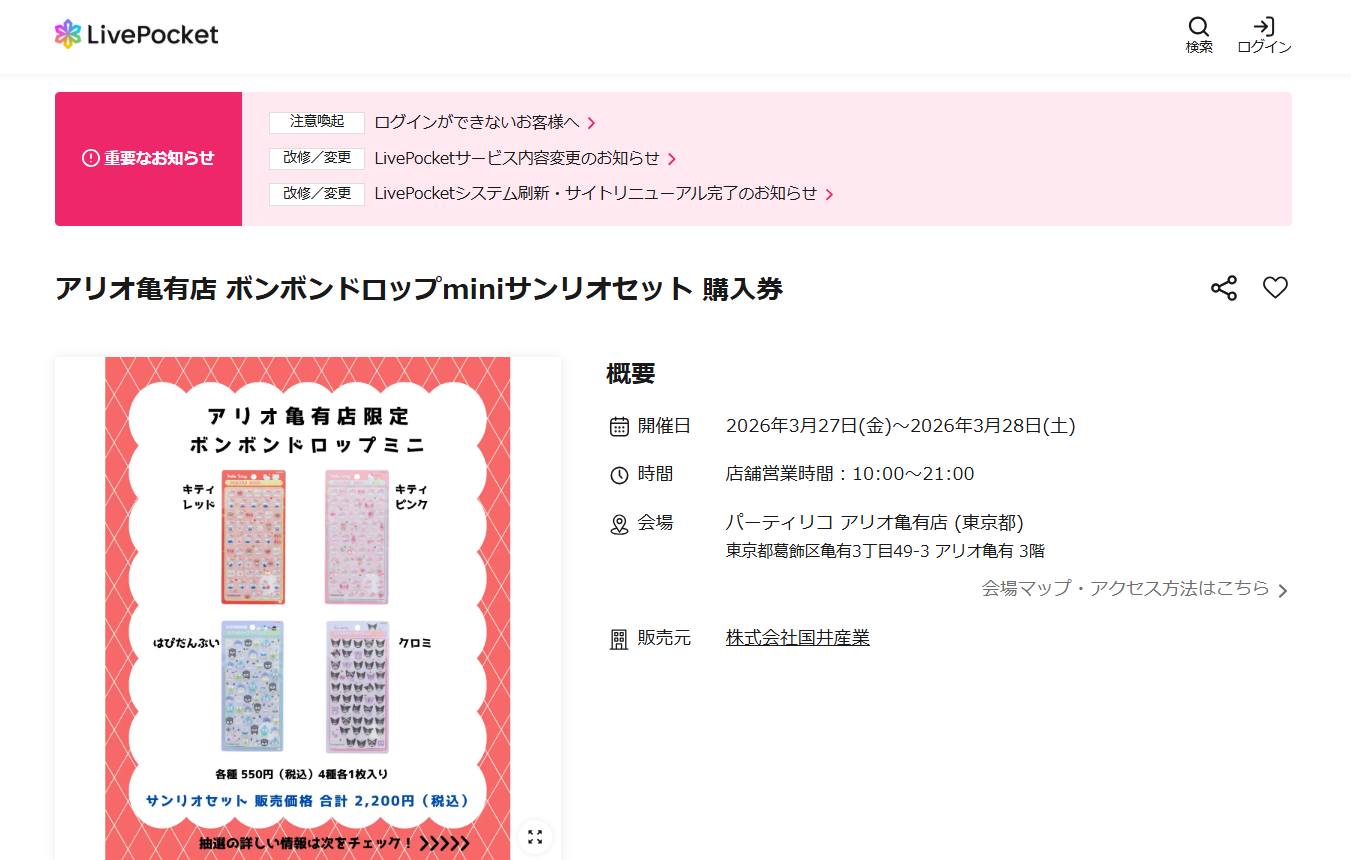1351x860 pixels.
Task: Click the 改修／変更 tag on the second notice
Action: coord(317,158)
